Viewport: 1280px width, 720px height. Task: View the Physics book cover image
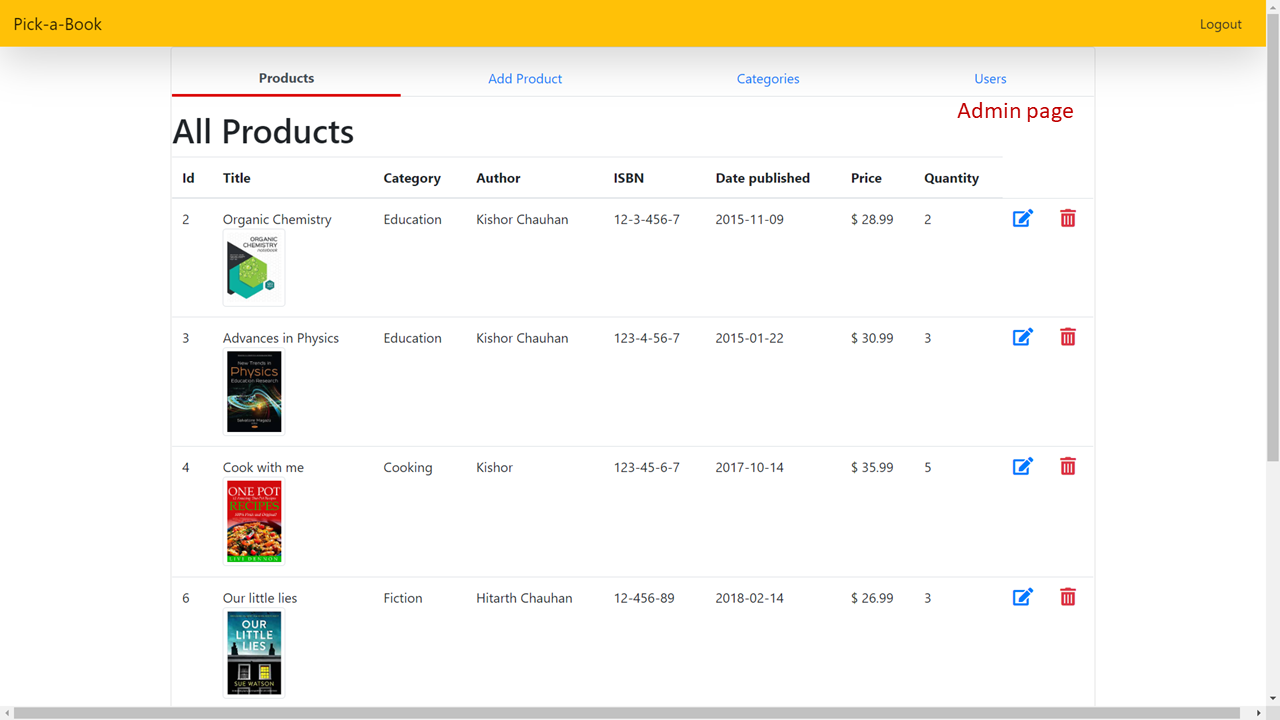coord(254,391)
